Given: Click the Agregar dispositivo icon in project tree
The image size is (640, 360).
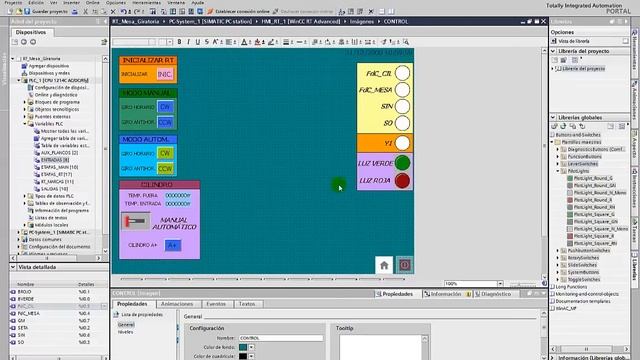Looking at the screenshot, I should pos(24,66).
